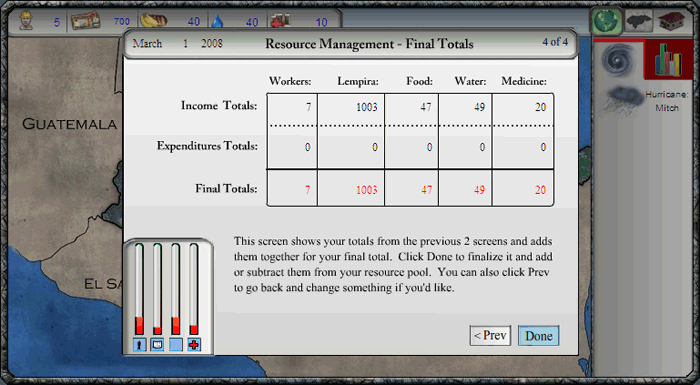Click the red cross icon under the fourth meter
The height and width of the screenshot is (385, 700).
click(x=194, y=344)
